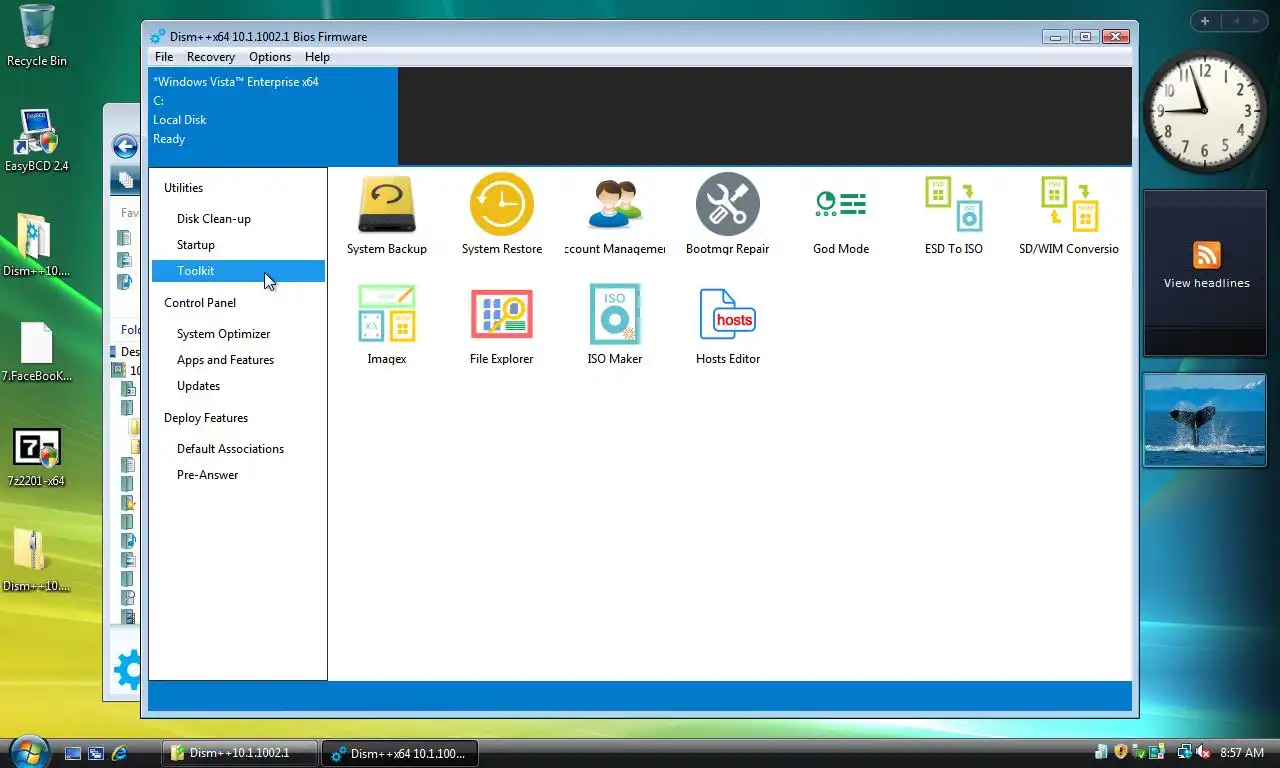Launch the ESD To ISO converter
Screen dimensions: 1280x768
954,215
